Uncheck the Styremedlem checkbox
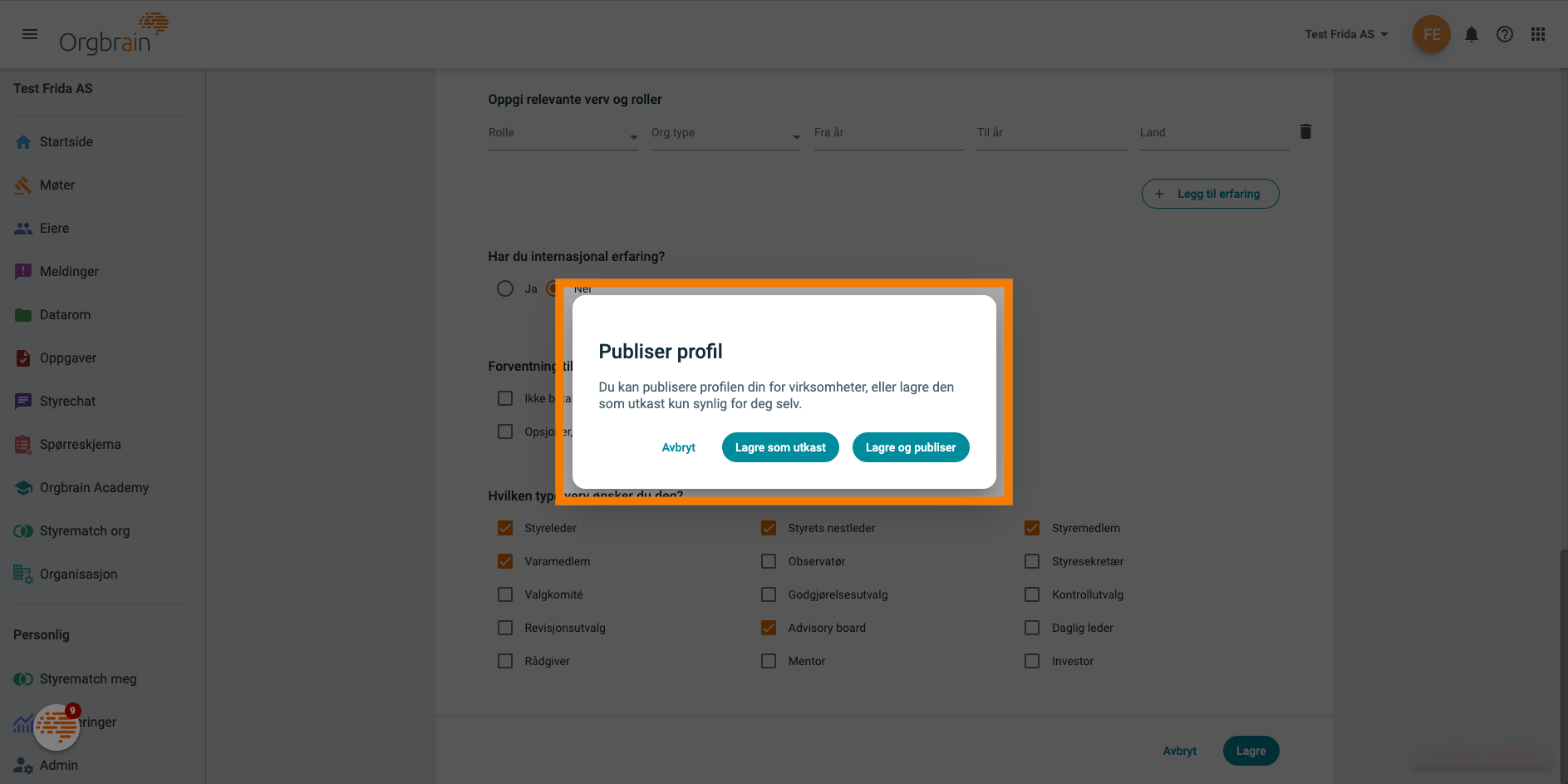The image size is (1568, 784). (1032, 528)
